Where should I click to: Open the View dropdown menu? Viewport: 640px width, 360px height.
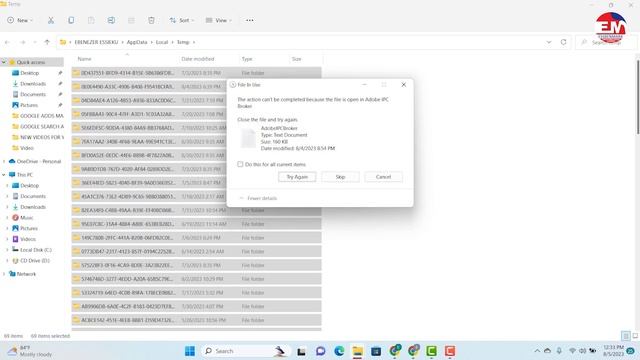click(x=219, y=20)
